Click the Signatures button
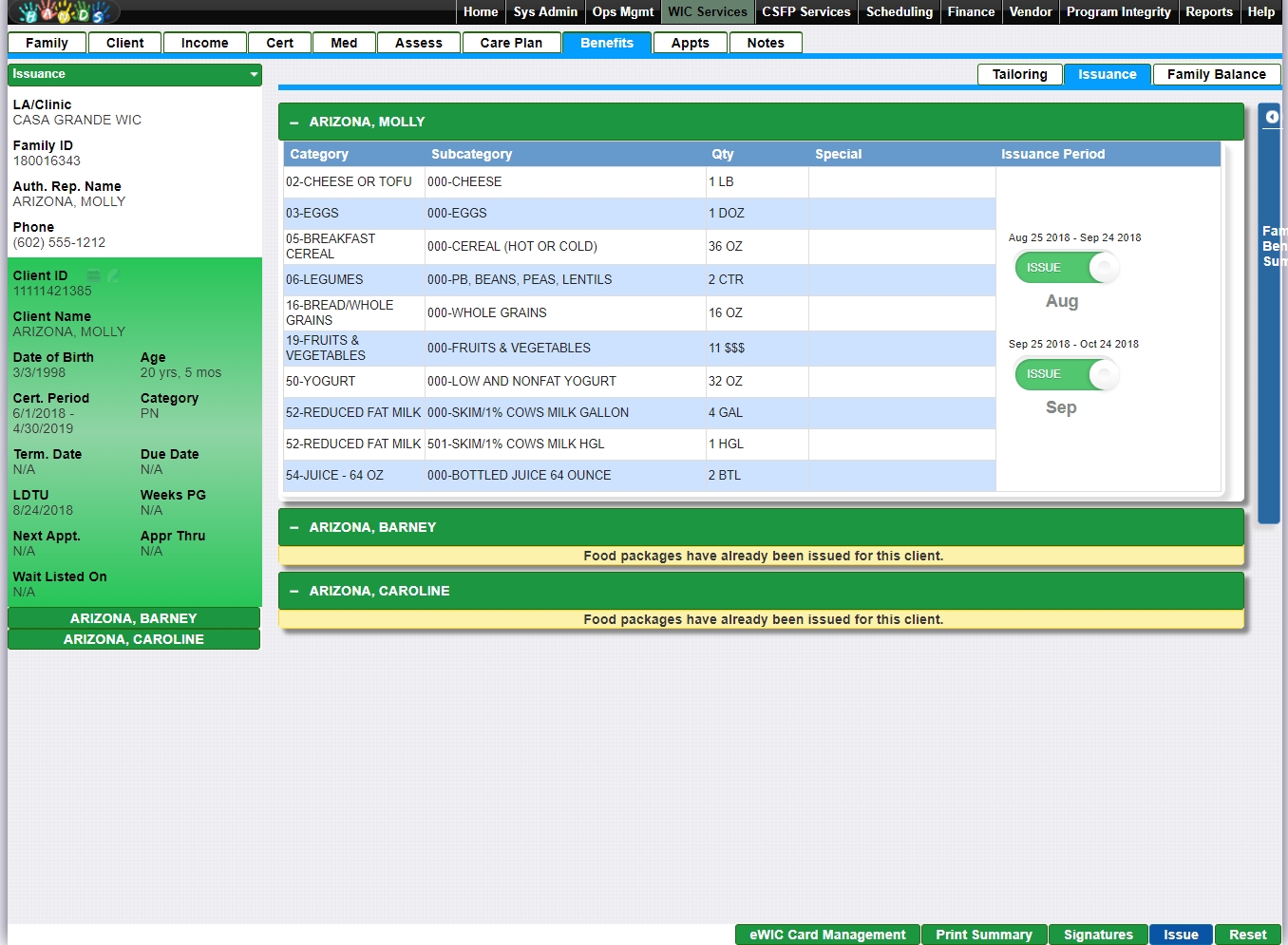Image resolution: width=1288 pixels, height=945 pixels. pos(1098,935)
